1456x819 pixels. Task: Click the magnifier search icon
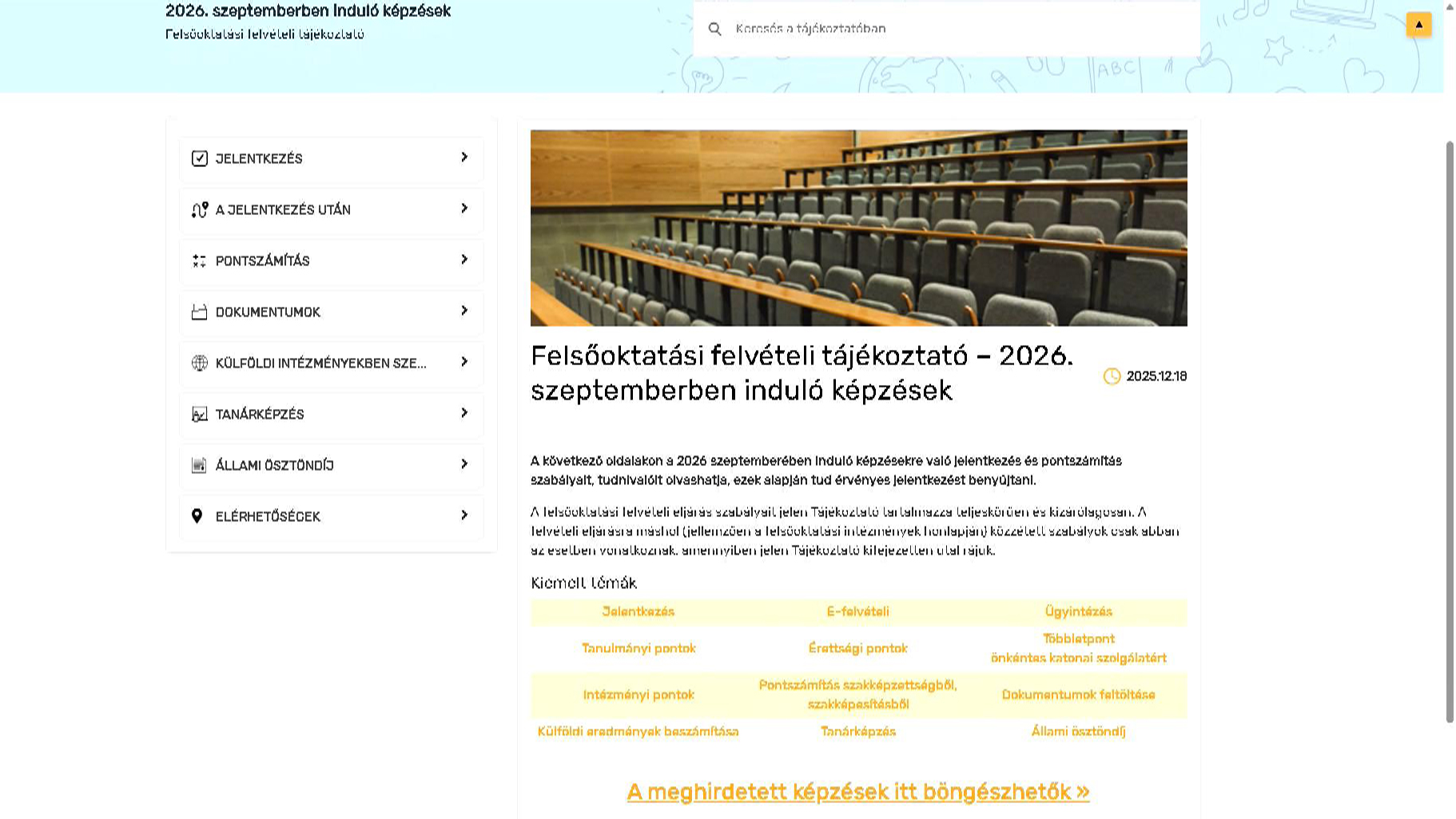click(x=715, y=29)
